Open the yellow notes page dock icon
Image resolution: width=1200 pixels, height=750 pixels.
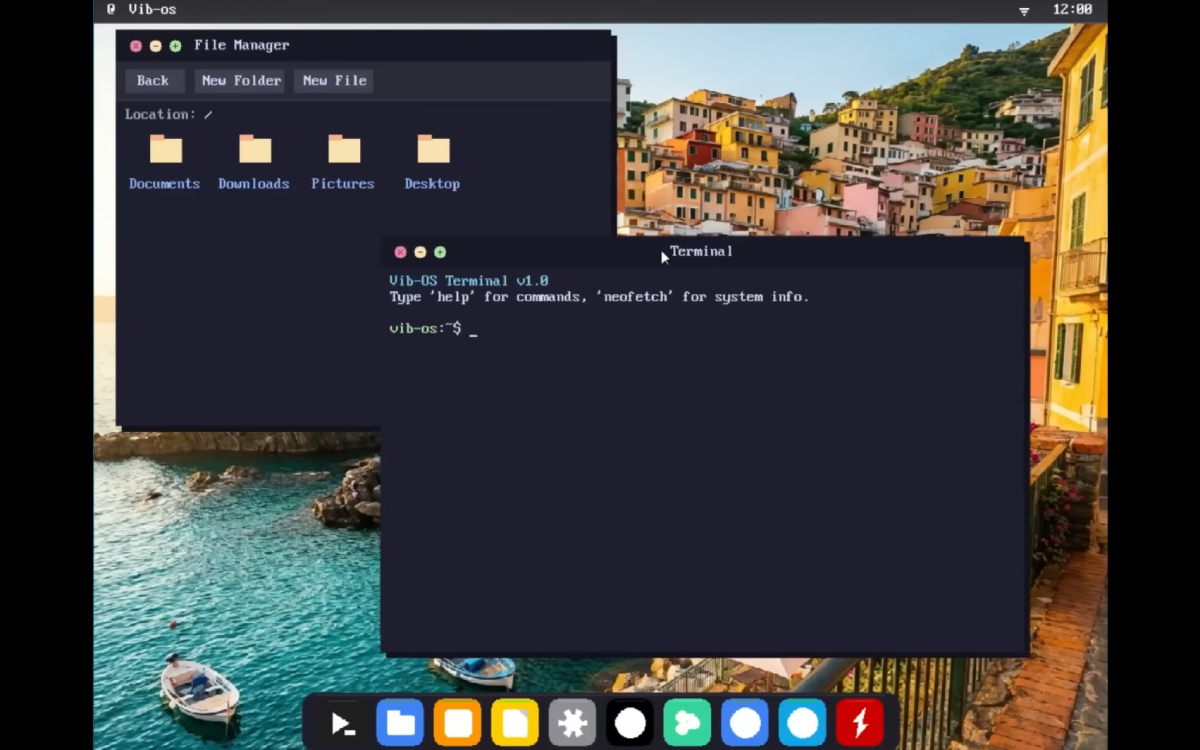click(515, 723)
